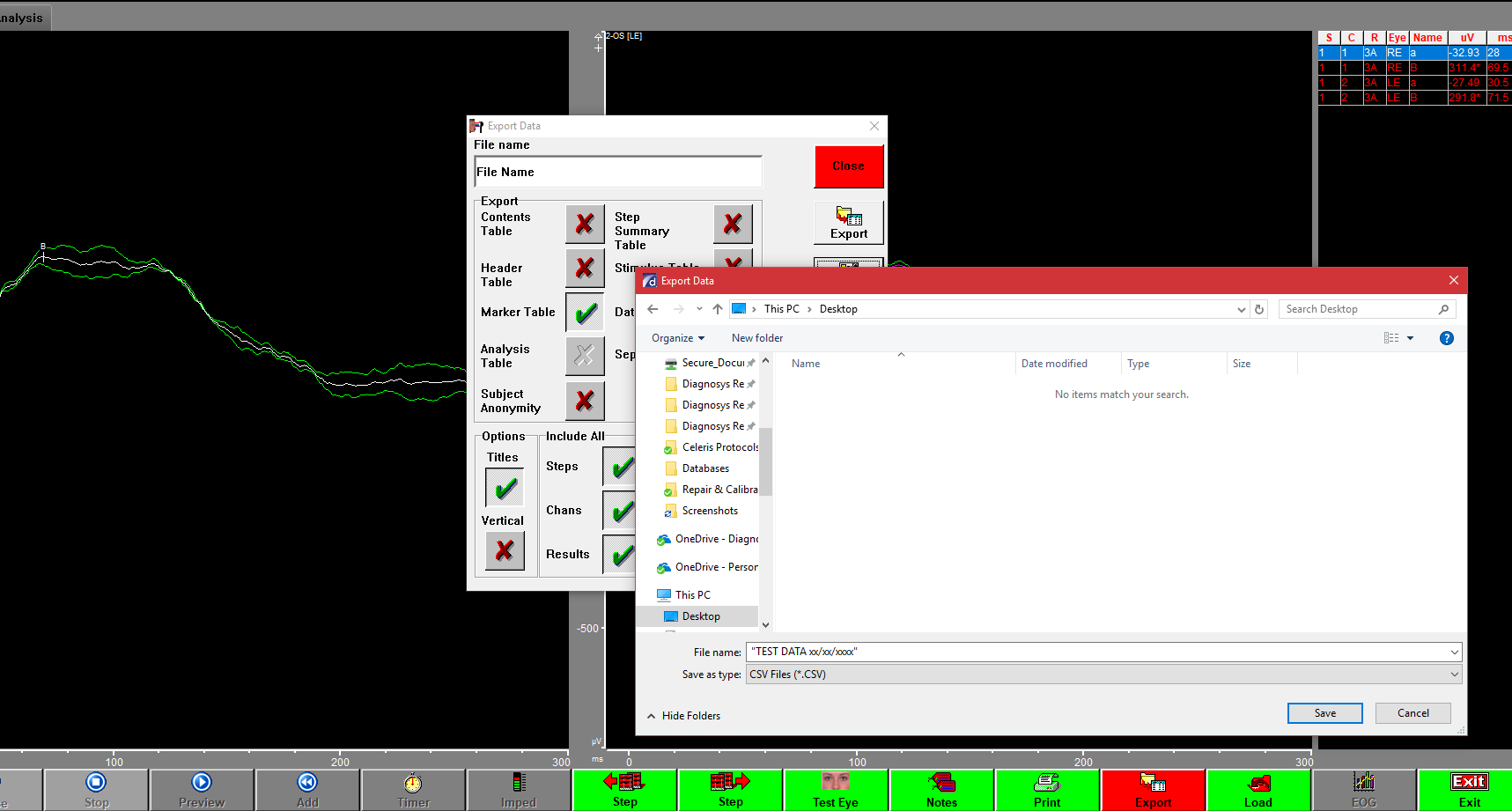
Task: Collapse folders with Hide Folders
Action: [x=684, y=716]
